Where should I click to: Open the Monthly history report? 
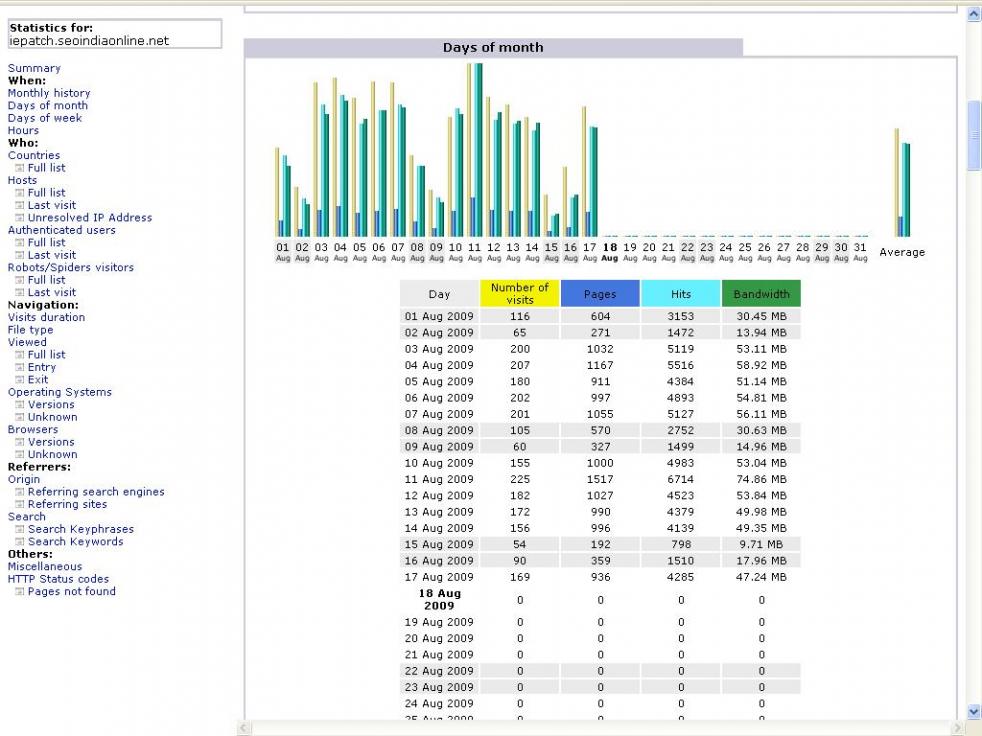[x=48, y=93]
